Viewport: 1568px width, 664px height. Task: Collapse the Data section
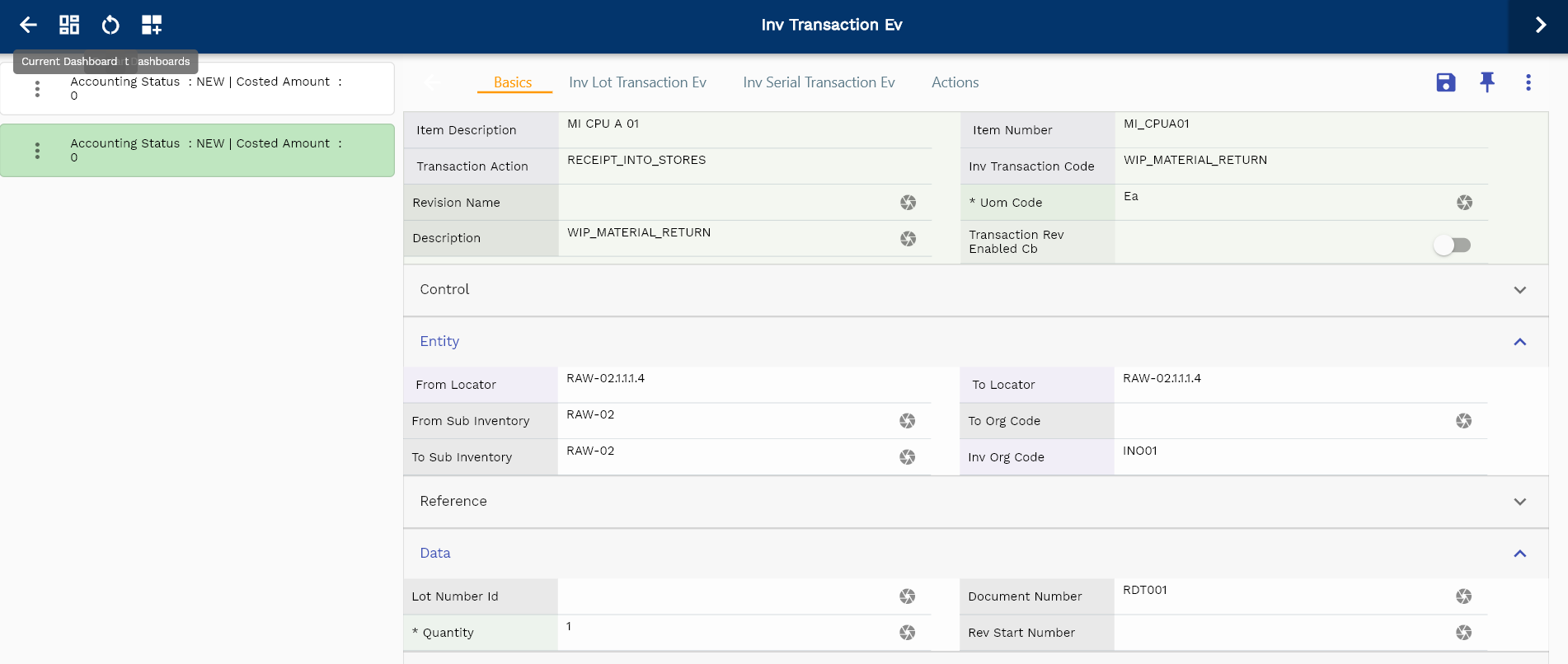click(1519, 554)
